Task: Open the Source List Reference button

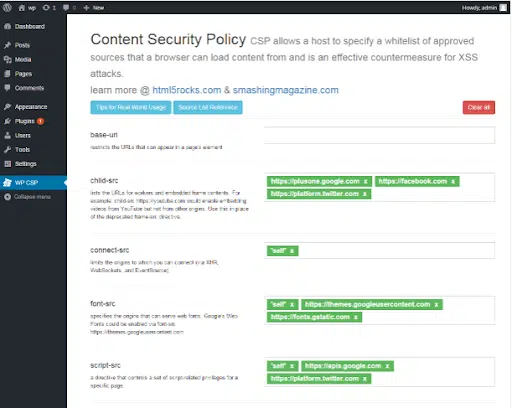Action: [208, 107]
